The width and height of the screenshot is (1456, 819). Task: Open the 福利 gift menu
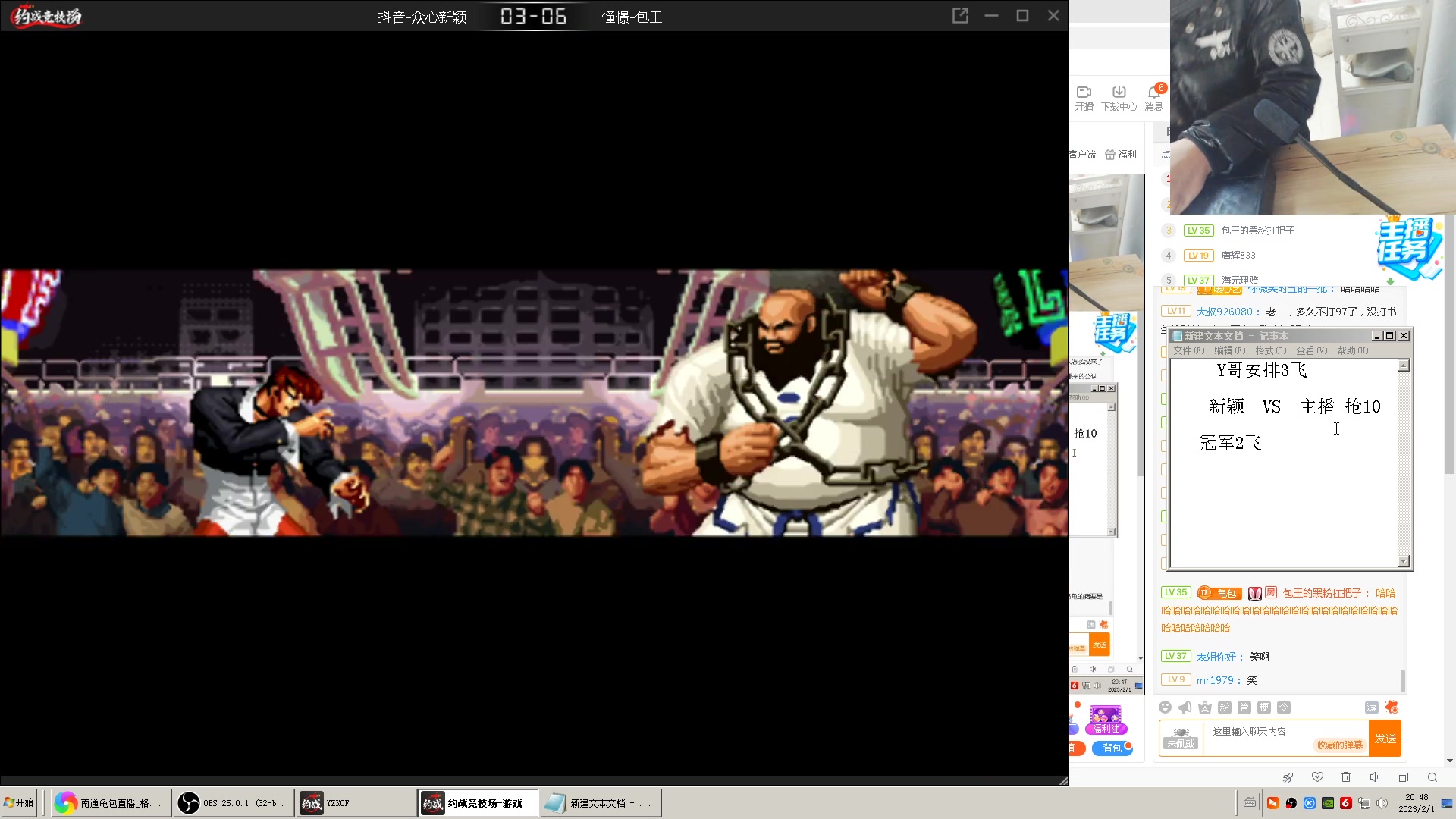(x=1121, y=155)
